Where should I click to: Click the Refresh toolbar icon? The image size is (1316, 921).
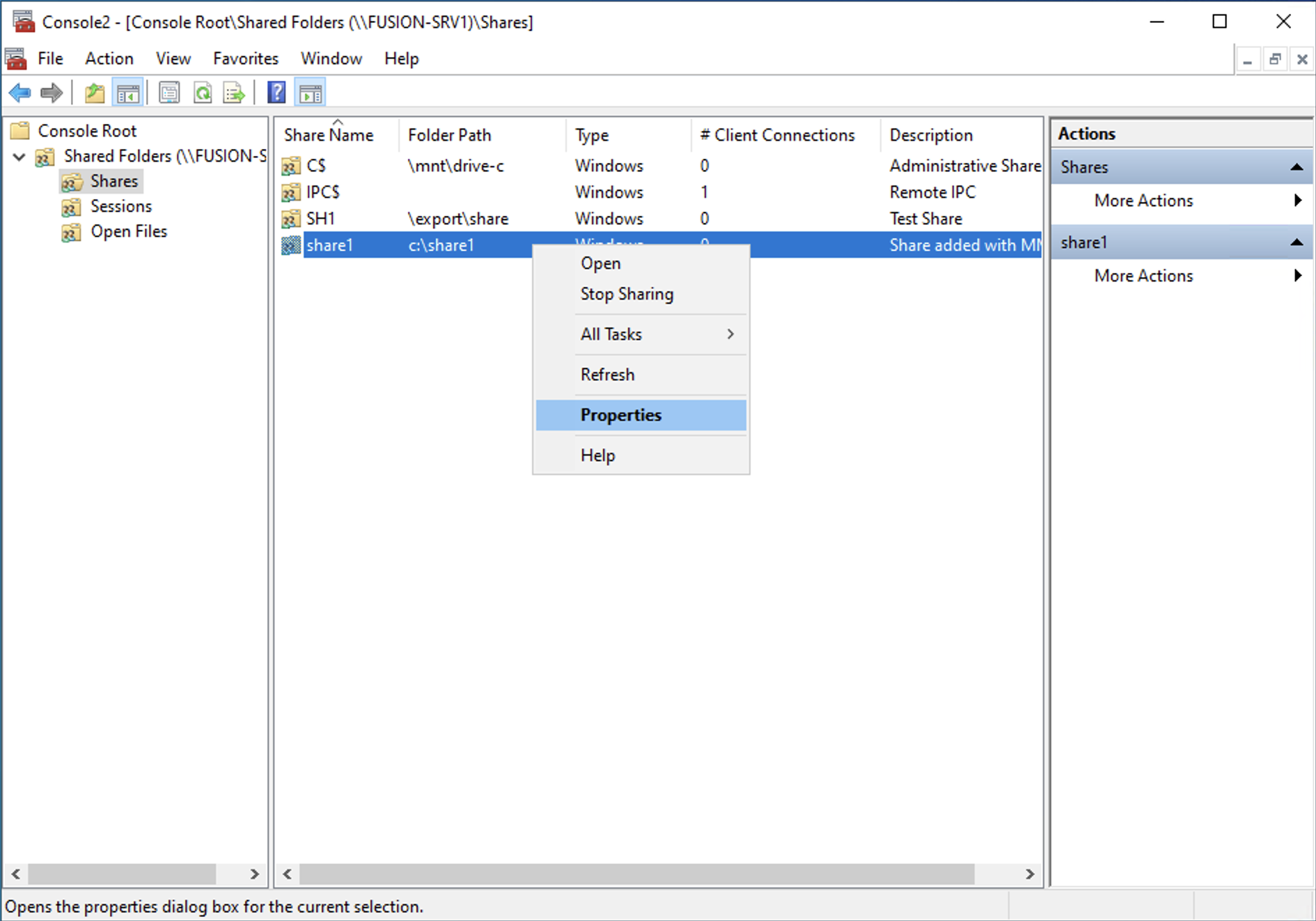(203, 93)
